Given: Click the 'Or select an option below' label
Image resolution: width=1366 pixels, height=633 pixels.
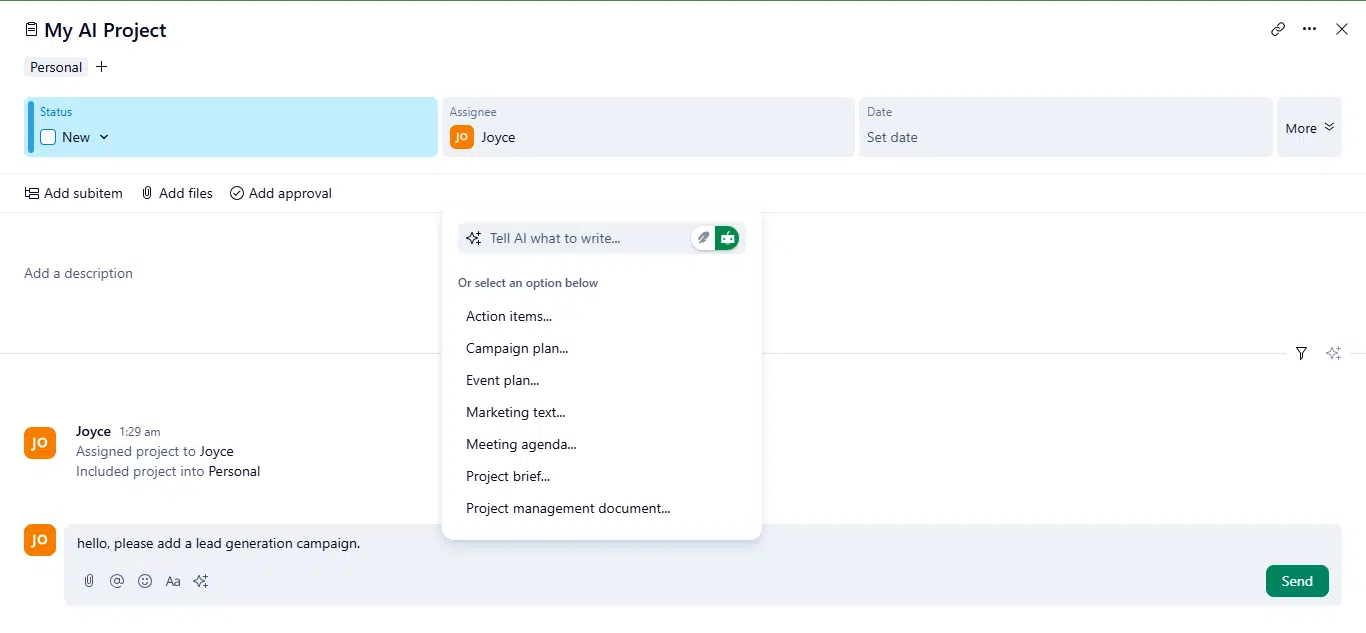Looking at the screenshot, I should coord(528,283).
